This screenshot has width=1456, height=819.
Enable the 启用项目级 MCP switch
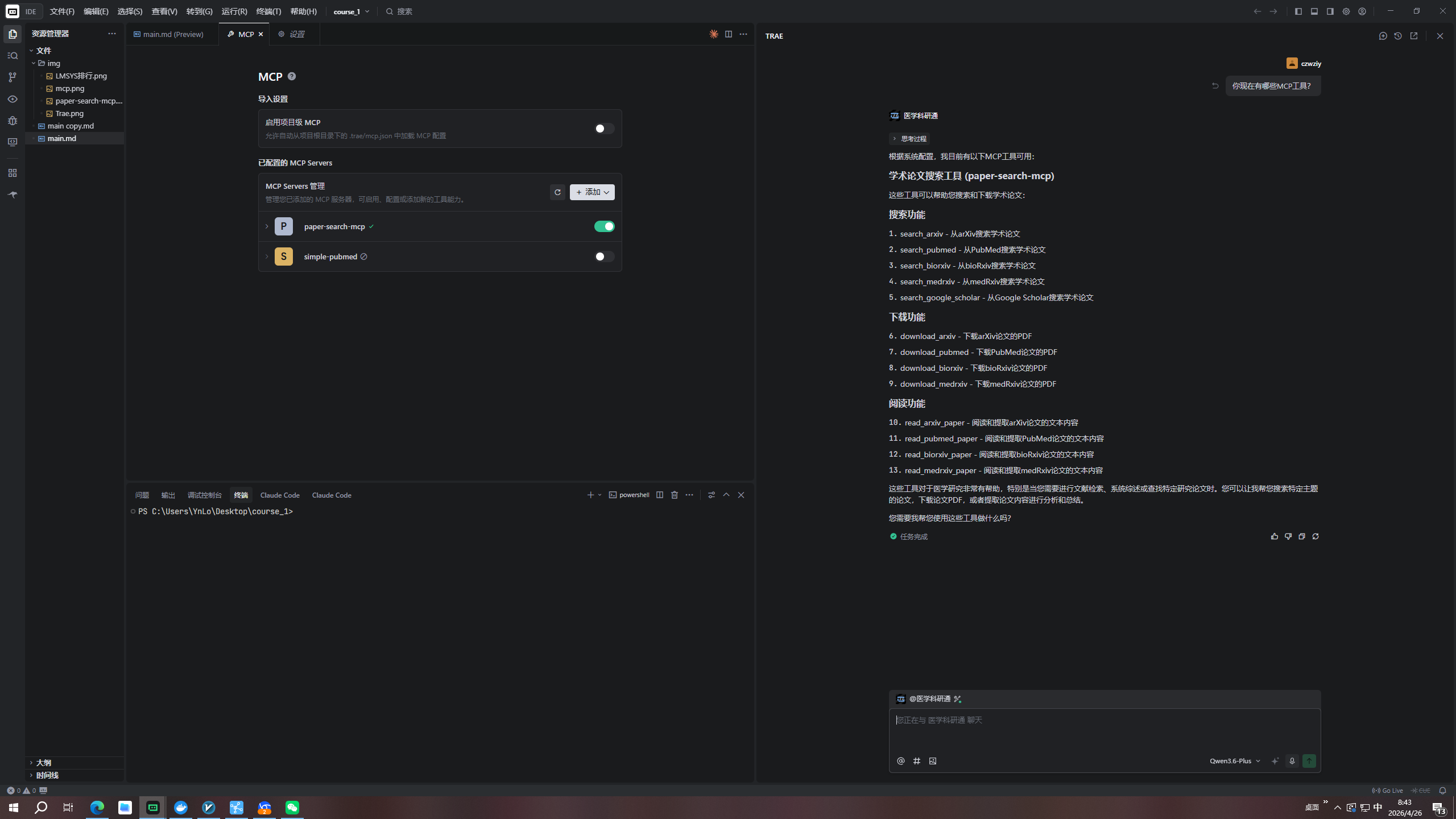(604, 129)
